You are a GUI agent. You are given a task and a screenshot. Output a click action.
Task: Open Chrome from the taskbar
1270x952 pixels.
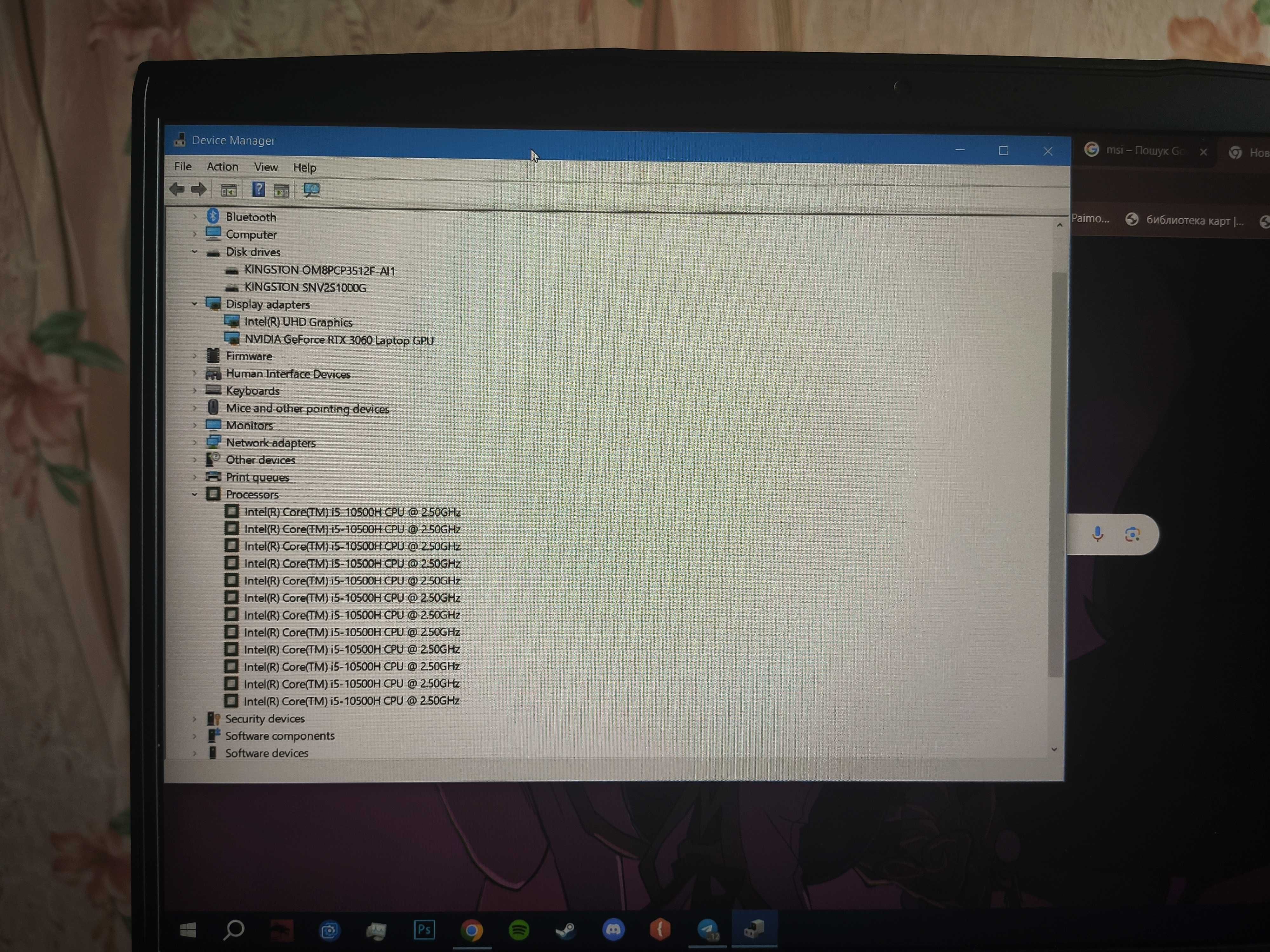[x=471, y=930]
